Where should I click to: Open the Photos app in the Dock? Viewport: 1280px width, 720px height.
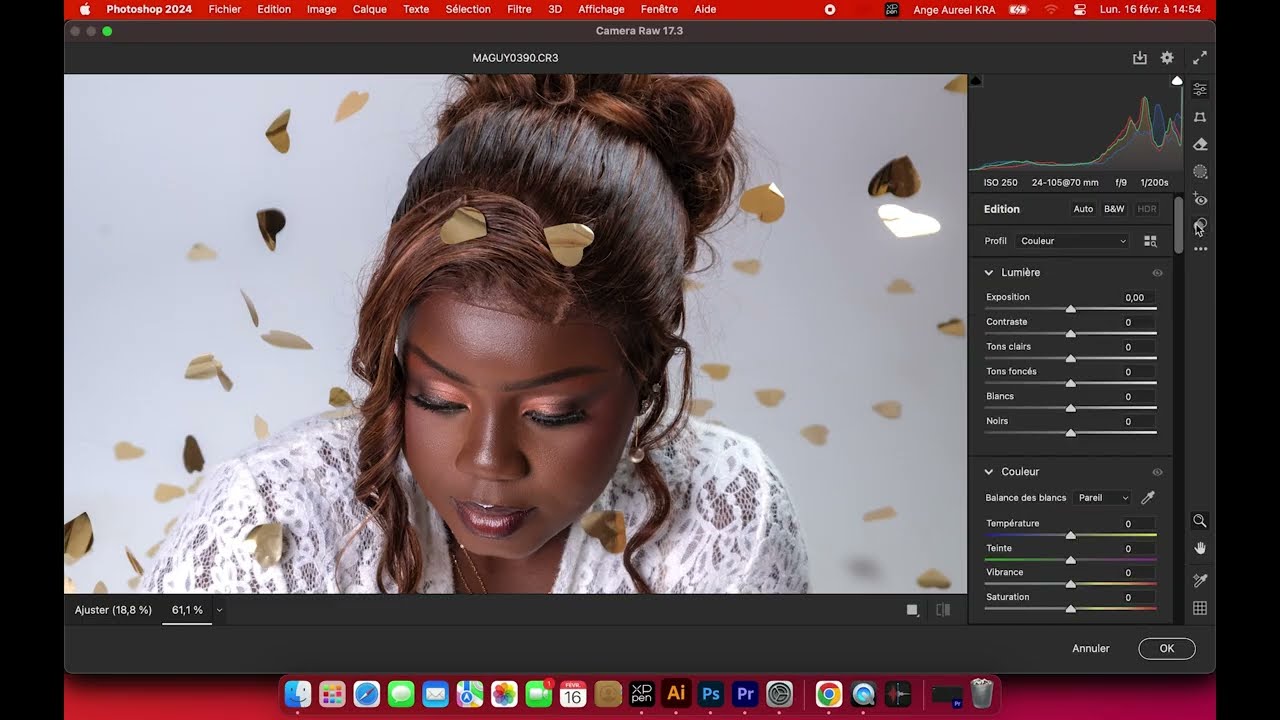[x=504, y=693]
